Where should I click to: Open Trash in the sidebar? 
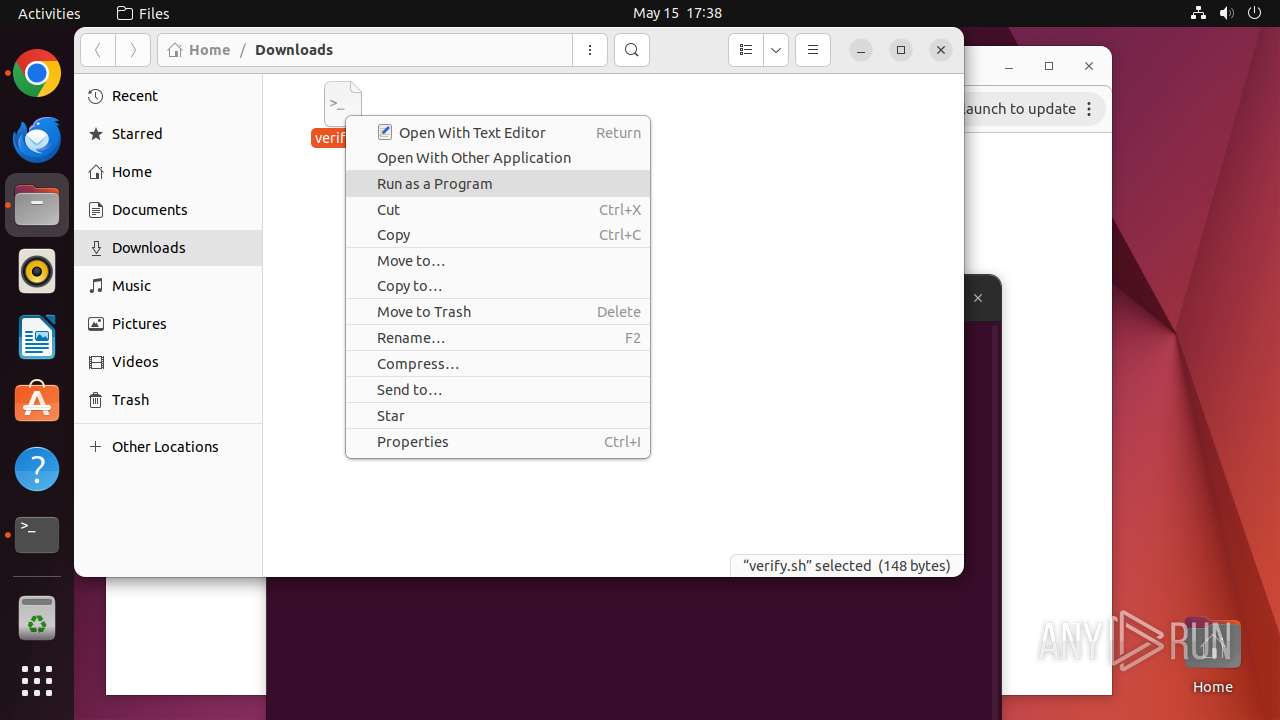(168, 400)
